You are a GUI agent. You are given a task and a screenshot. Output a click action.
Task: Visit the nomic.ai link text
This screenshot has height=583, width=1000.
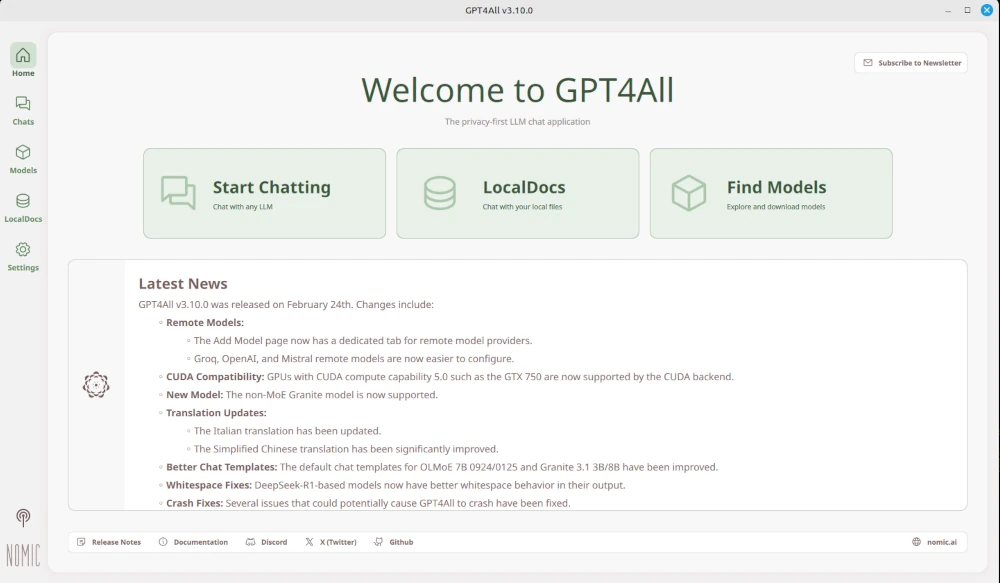coord(942,542)
